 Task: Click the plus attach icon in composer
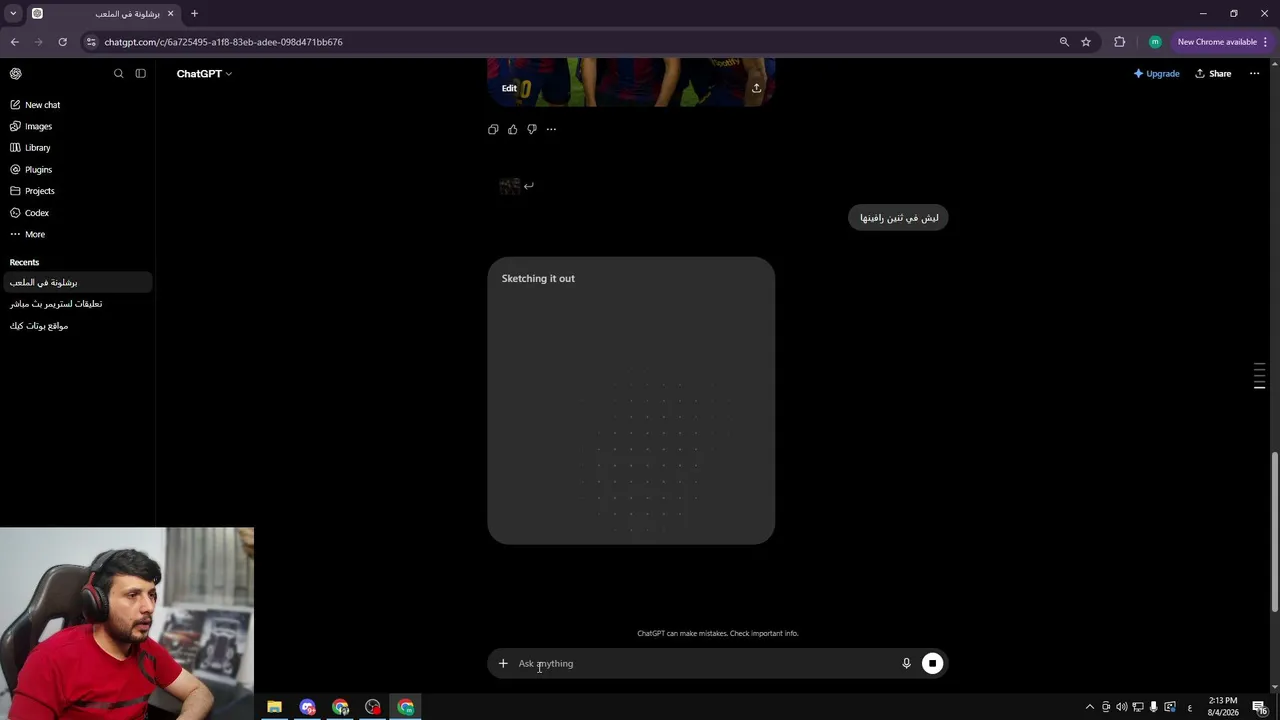(503, 663)
